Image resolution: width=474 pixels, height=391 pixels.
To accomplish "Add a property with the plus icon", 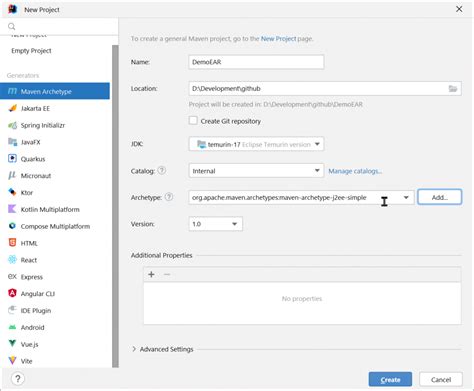I will 151,274.
